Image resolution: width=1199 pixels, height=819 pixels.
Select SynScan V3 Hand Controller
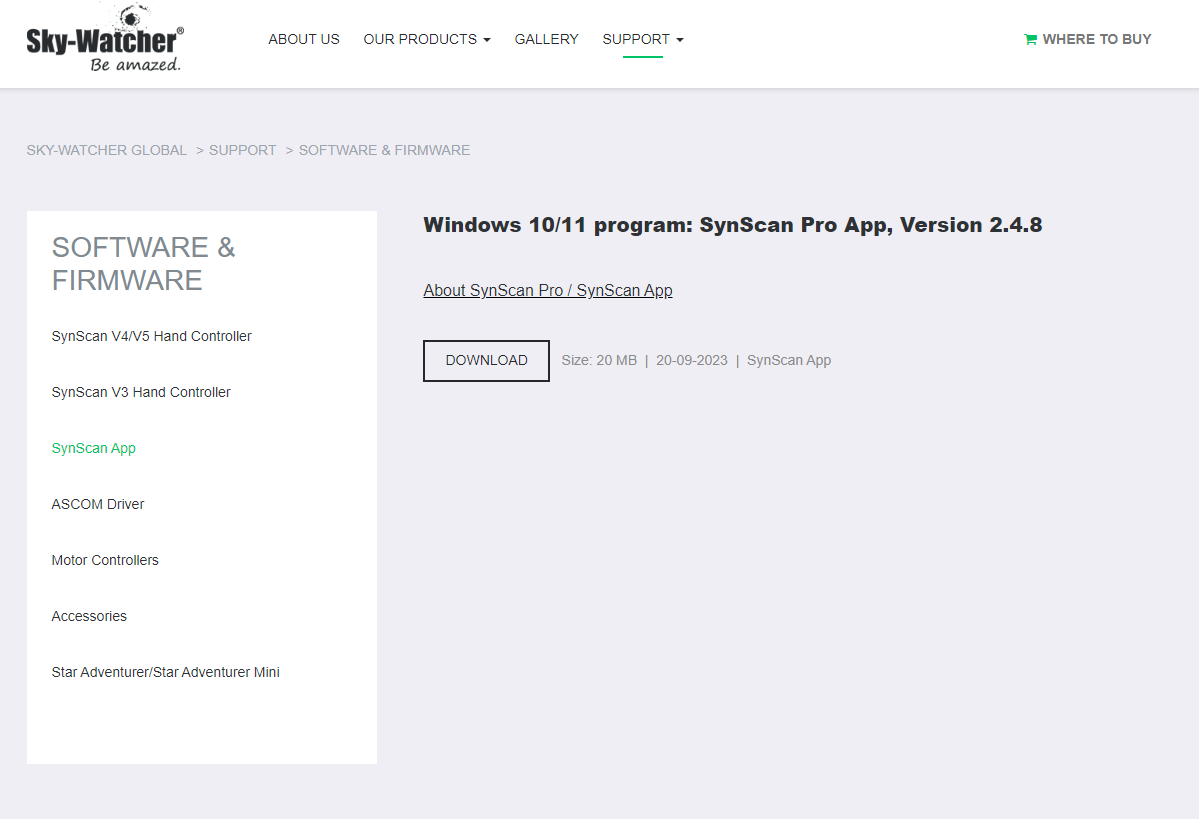pyautogui.click(x=141, y=392)
